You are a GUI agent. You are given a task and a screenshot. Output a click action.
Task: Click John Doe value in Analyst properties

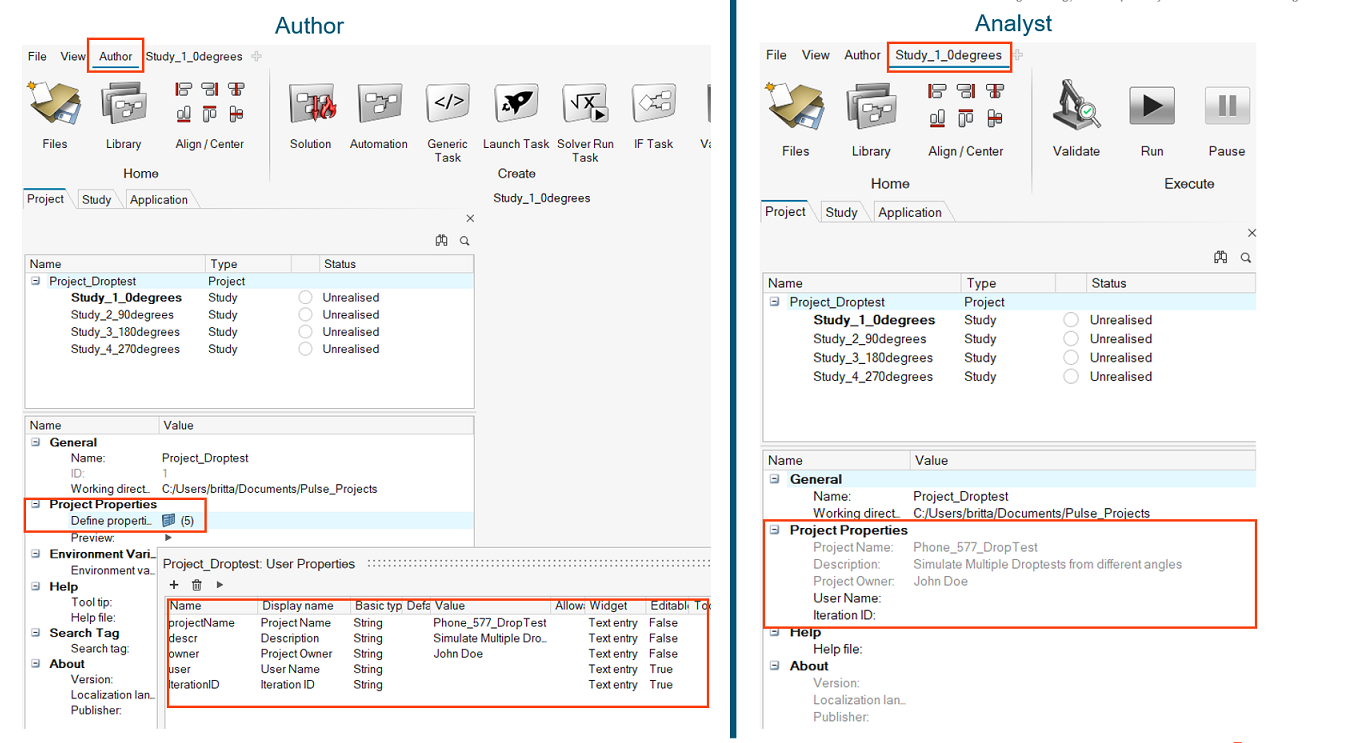tap(940, 581)
